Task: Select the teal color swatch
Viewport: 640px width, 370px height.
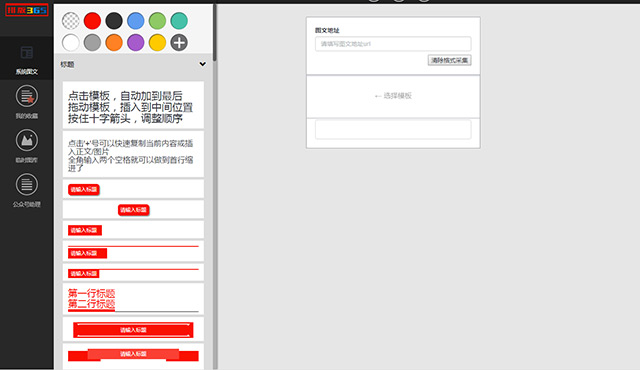Action: (x=179, y=21)
